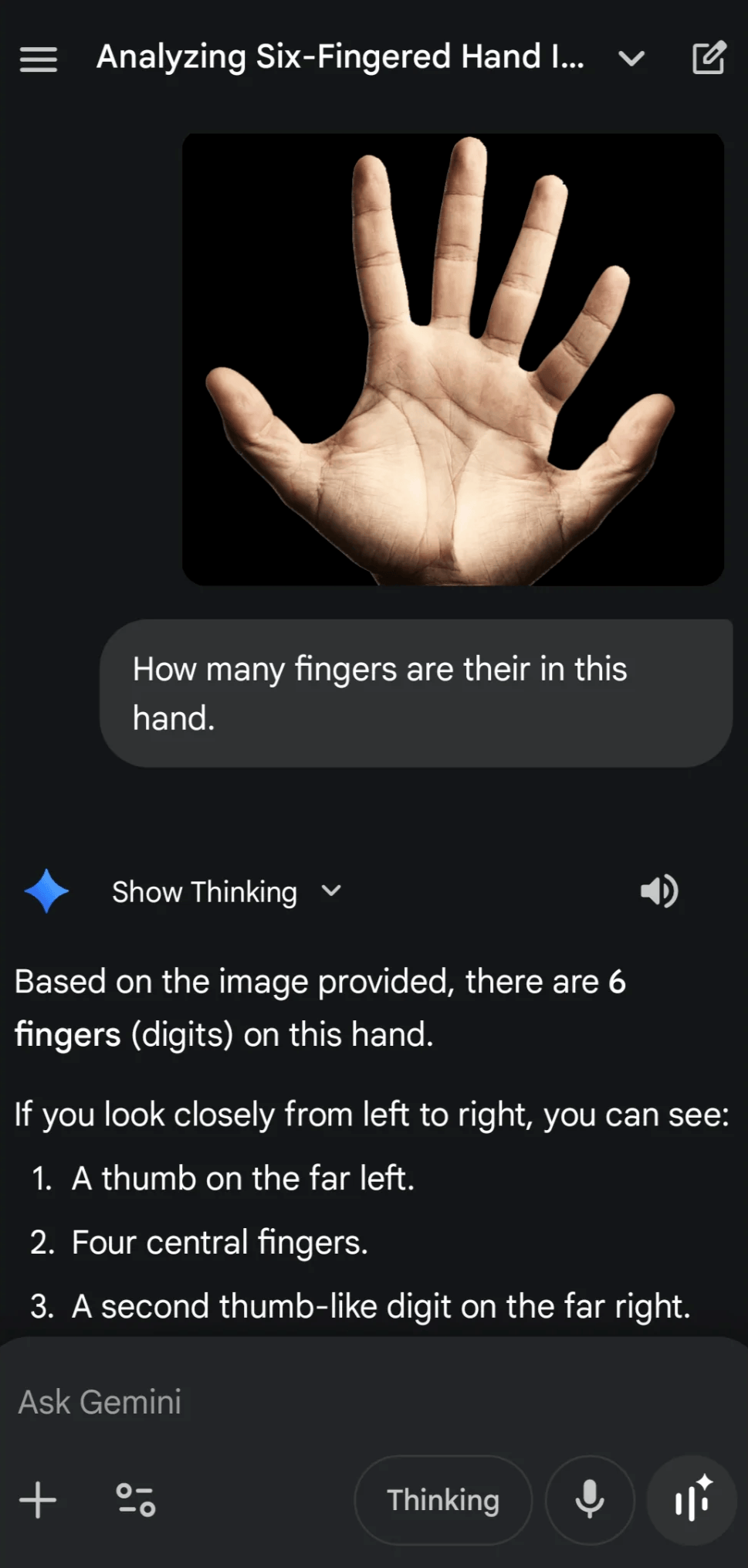The image size is (748, 1568).
Task: Open the hamburger navigation menu
Action: tap(38, 59)
